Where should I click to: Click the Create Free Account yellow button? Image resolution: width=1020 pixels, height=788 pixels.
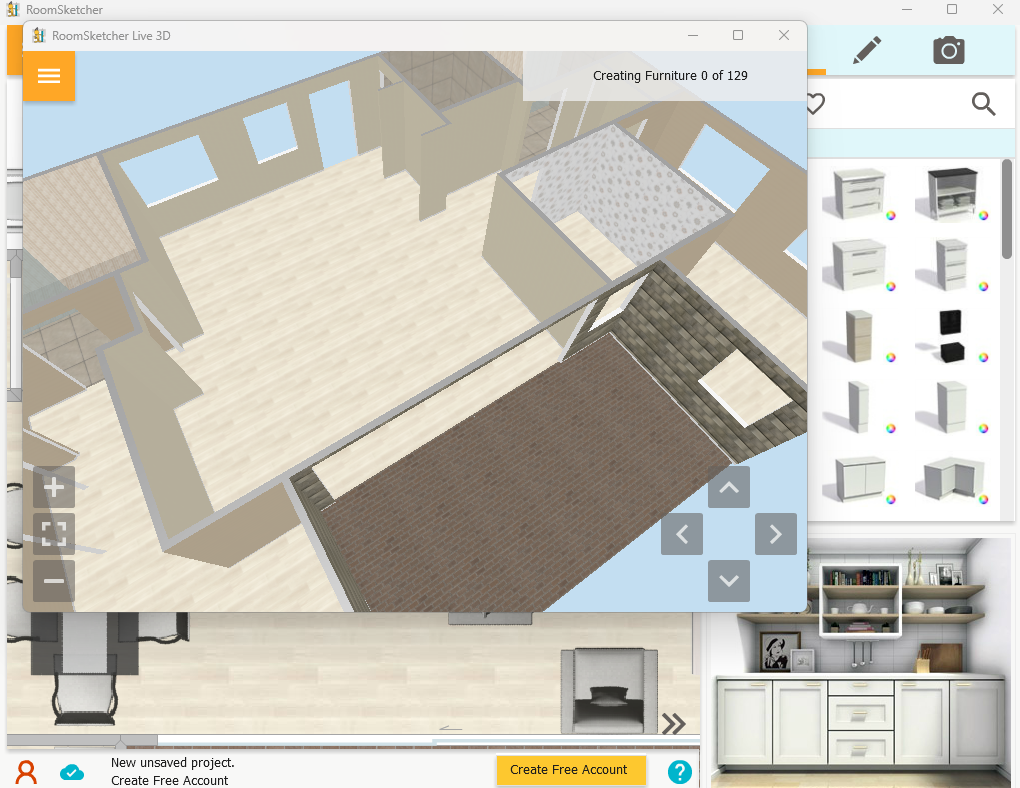click(x=570, y=770)
